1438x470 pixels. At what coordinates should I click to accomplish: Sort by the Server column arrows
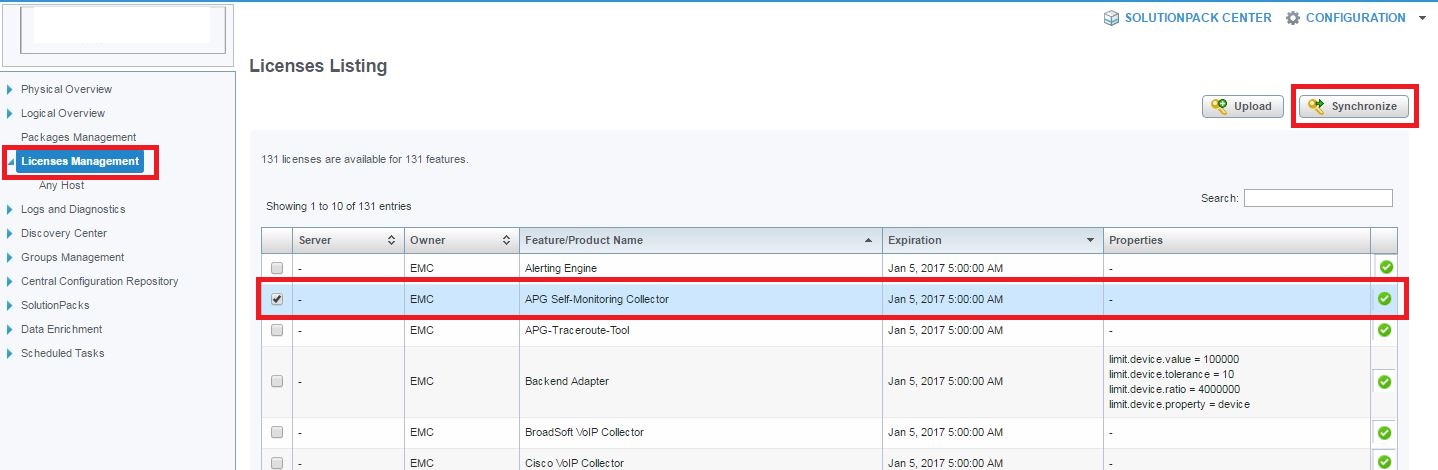coord(391,240)
